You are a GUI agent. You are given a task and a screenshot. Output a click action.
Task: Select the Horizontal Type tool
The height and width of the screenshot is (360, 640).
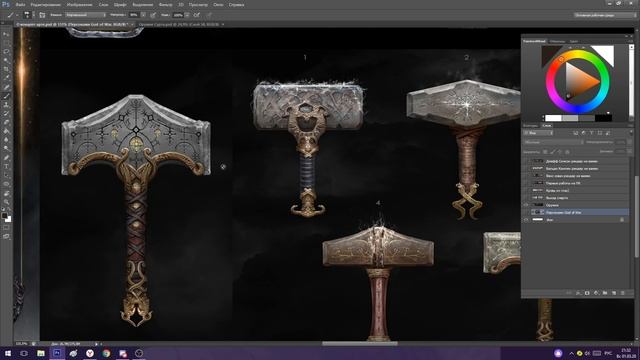pos(7,166)
